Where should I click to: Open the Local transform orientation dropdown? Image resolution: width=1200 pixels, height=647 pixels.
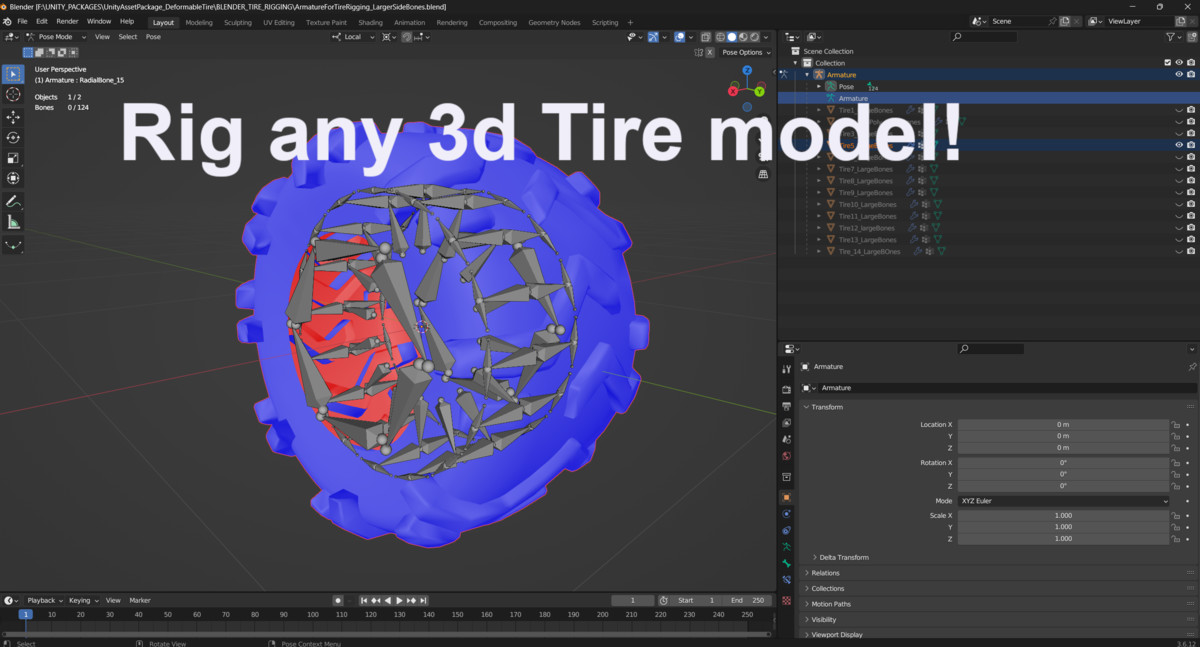tap(353, 37)
